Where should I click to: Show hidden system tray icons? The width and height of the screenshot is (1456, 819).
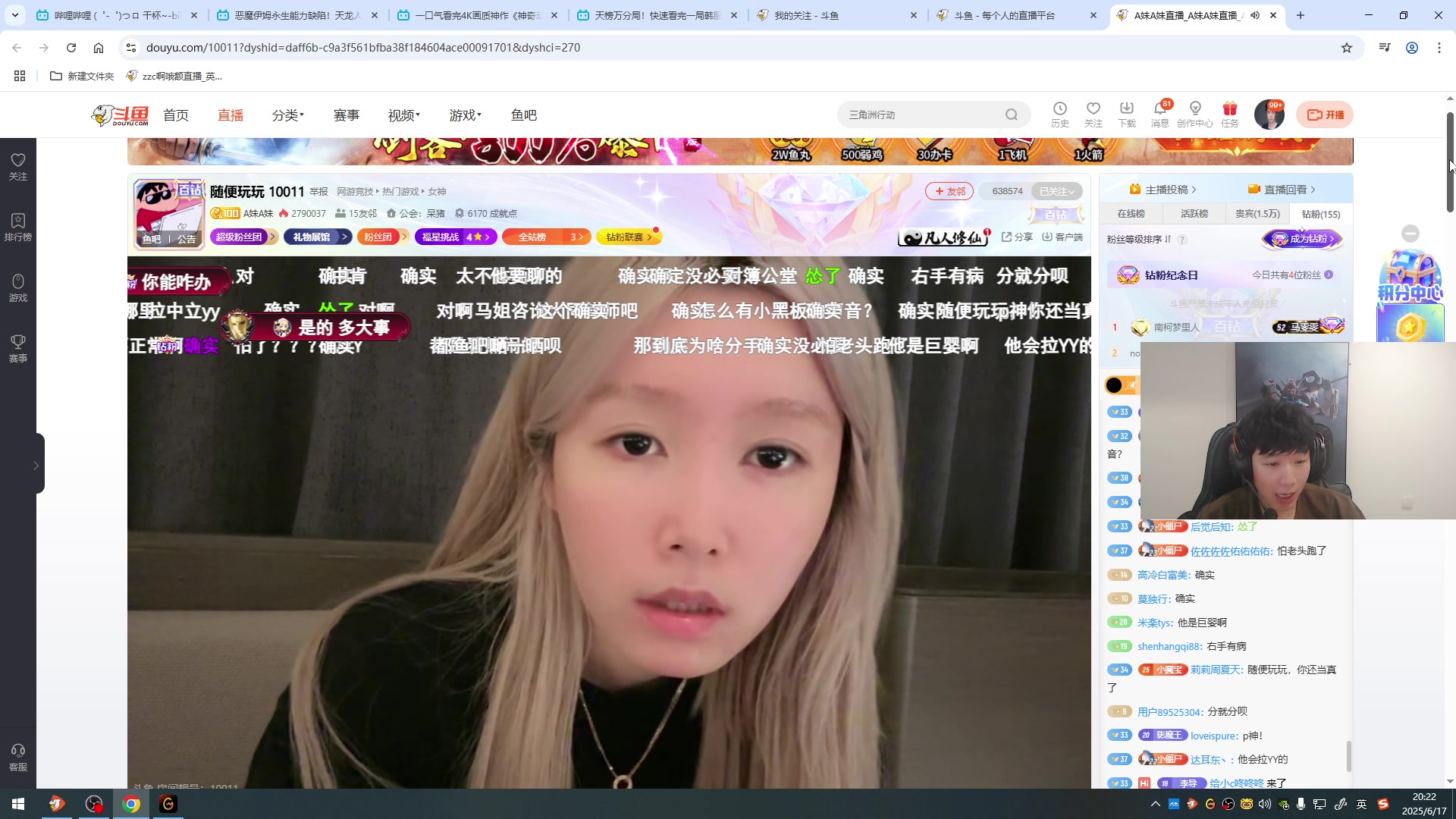(x=1155, y=804)
